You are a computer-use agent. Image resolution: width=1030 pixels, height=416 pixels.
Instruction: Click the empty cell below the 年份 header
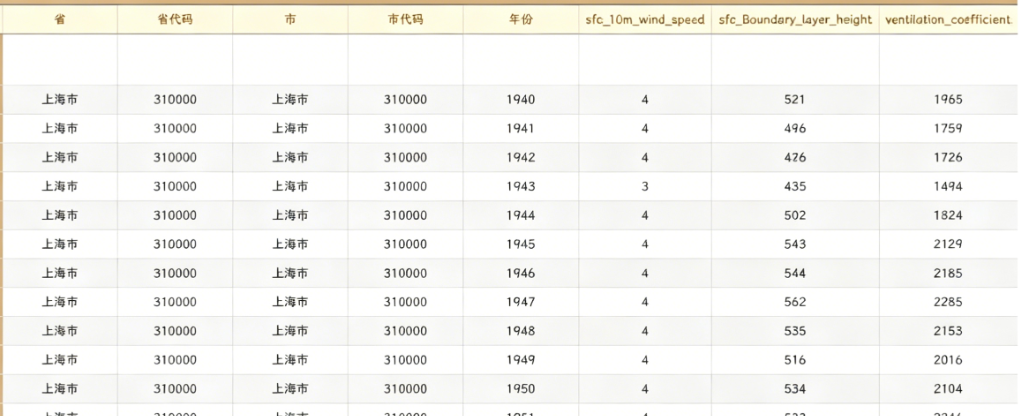[x=521, y=60]
